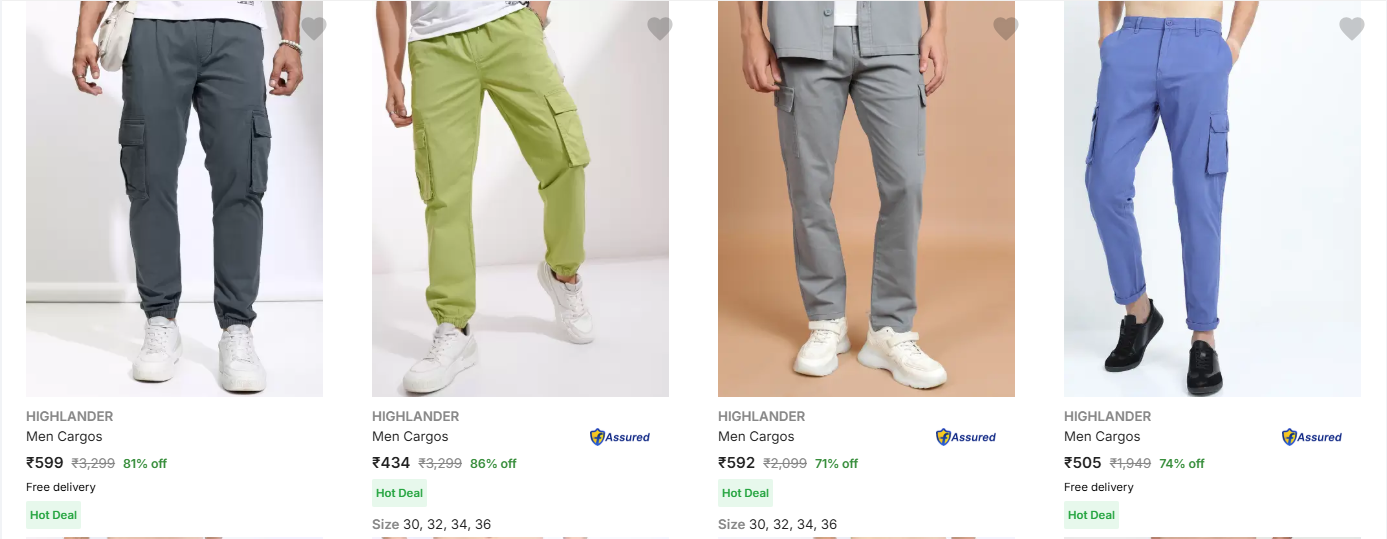This screenshot has width=1387, height=539.
Task: Click the Hot Deal tag under ₹599 product
Action: pos(53,515)
